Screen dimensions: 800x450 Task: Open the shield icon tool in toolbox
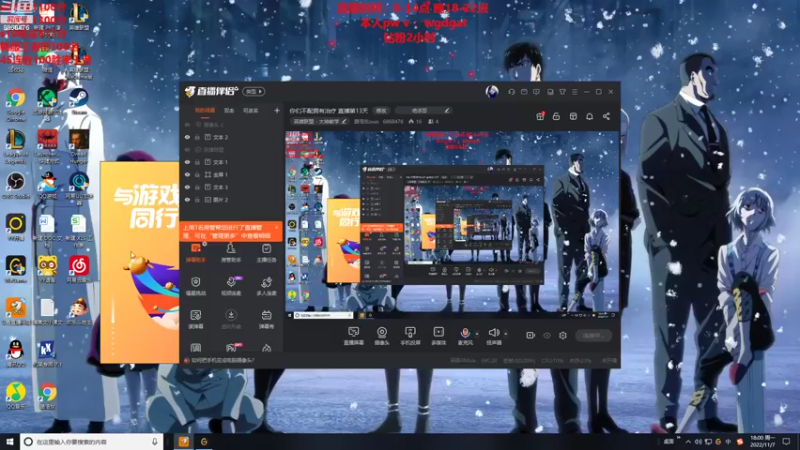point(196,286)
